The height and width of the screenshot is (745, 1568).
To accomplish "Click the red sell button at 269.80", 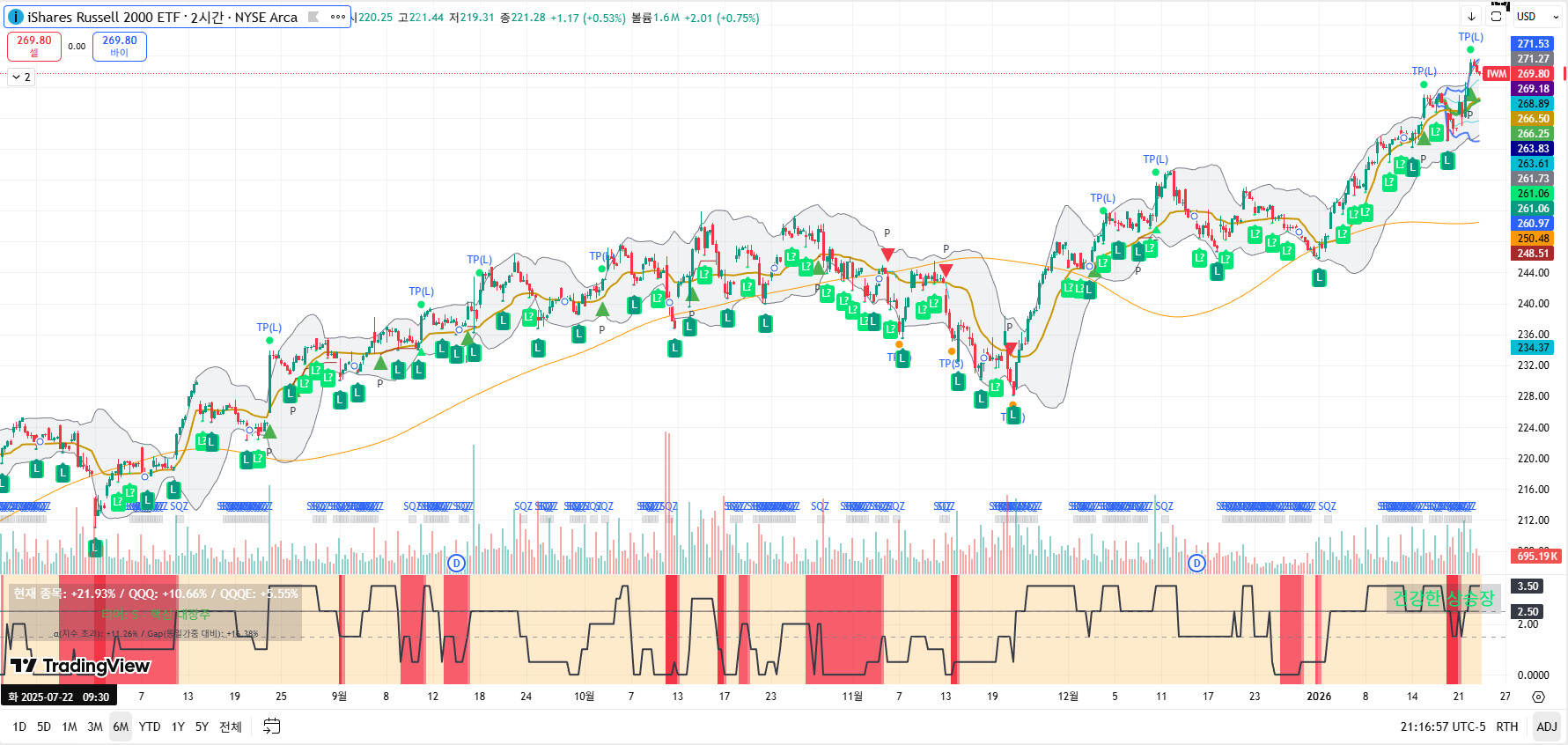I will [x=34, y=46].
